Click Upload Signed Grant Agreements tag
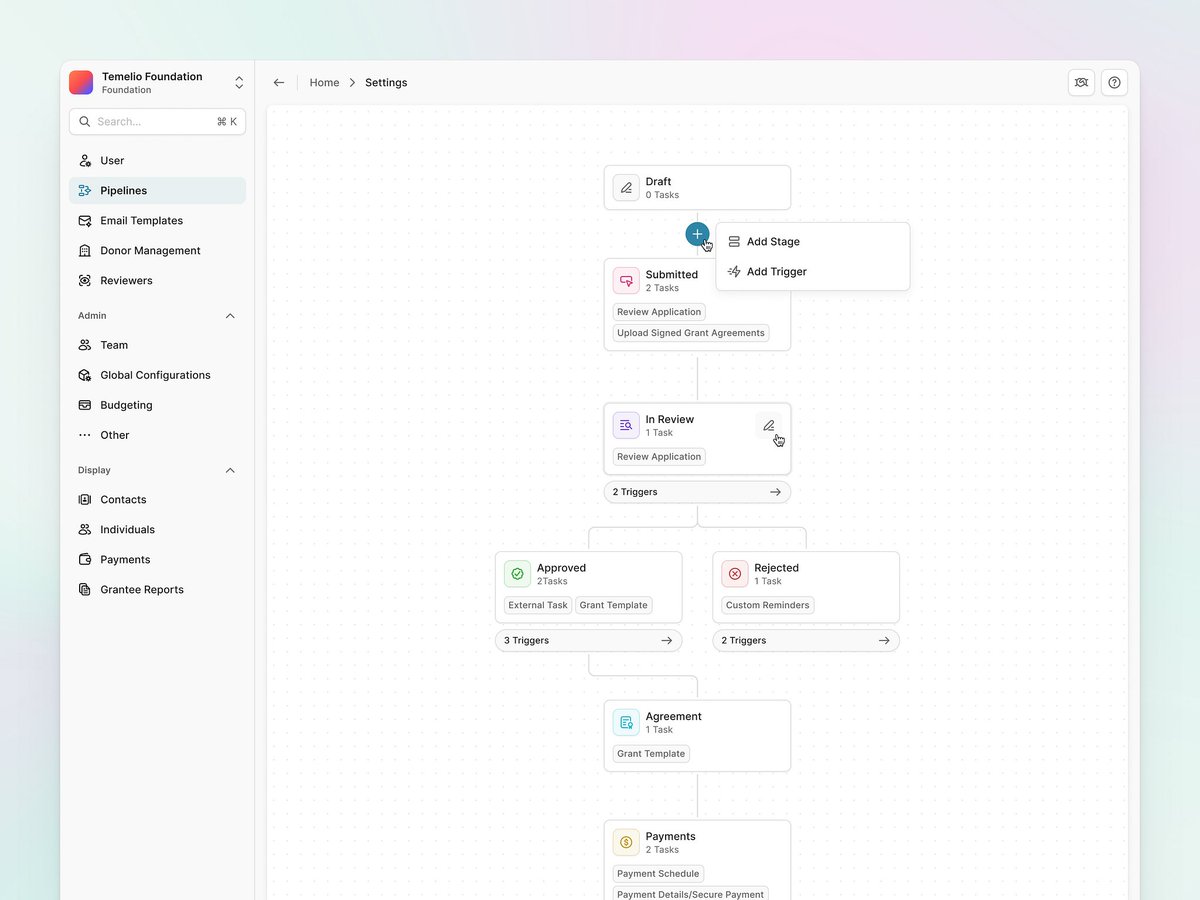Viewport: 1200px width, 900px height. point(691,333)
